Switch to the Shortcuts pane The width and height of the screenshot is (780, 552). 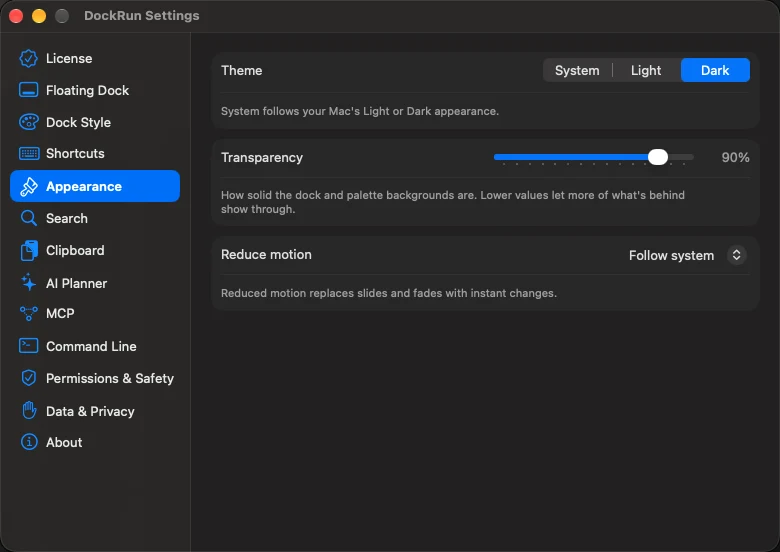95,154
